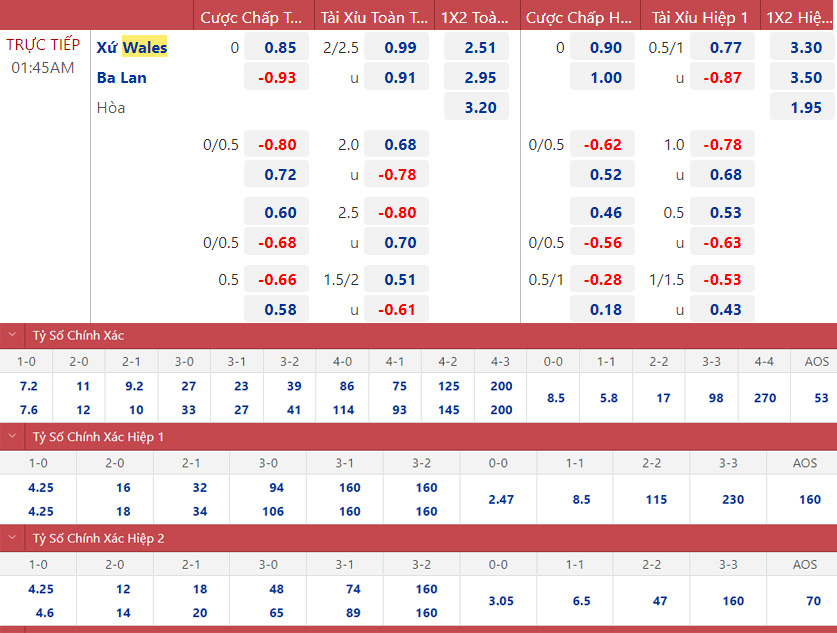Click the 3.30 first-half 1X2 odds
Image resolution: width=837 pixels, height=633 pixels.
coord(805,47)
